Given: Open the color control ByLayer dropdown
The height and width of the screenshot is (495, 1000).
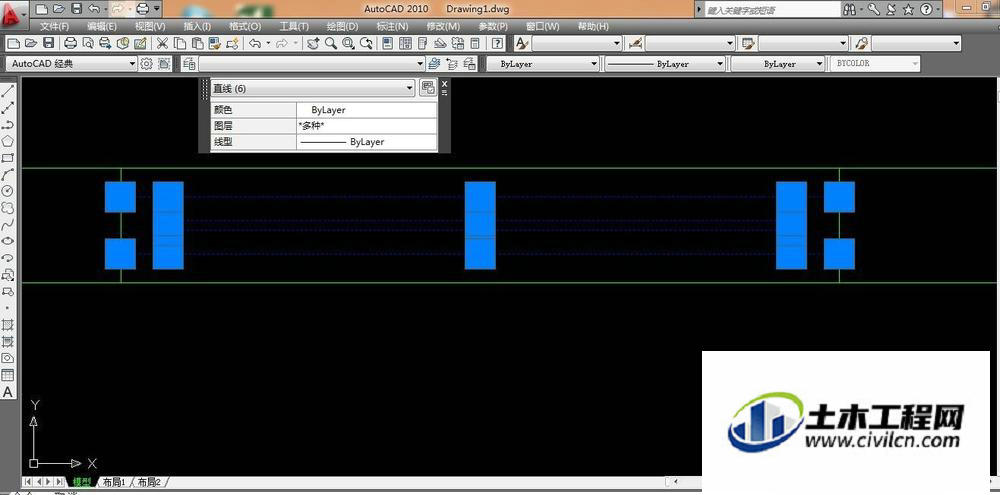Looking at the screenshot, I should point(543,64).
